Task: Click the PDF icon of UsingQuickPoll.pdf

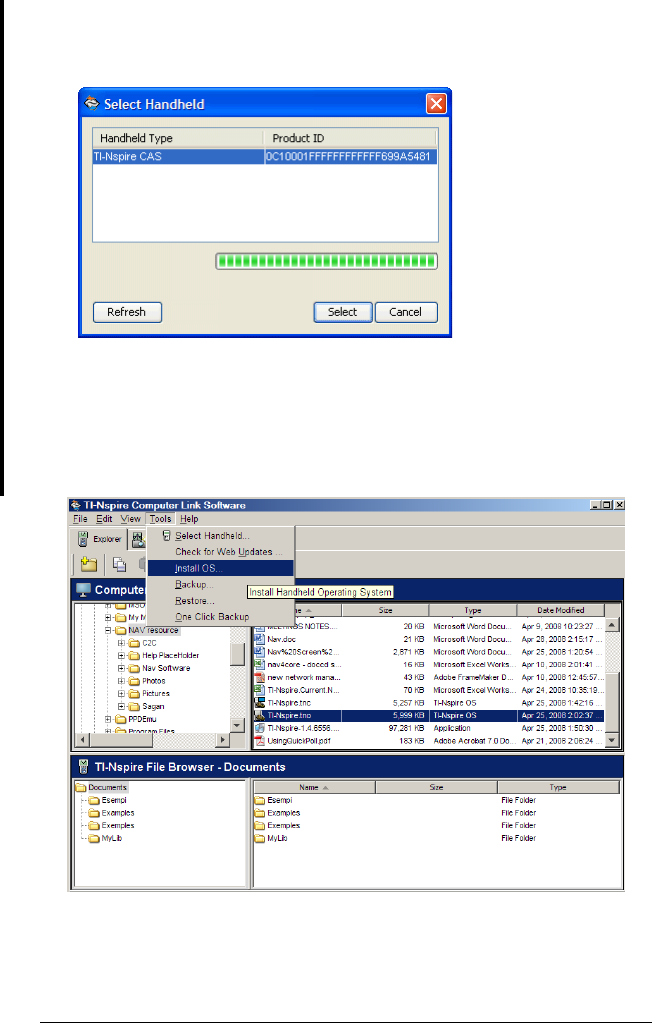Action: tap(259, 741)
